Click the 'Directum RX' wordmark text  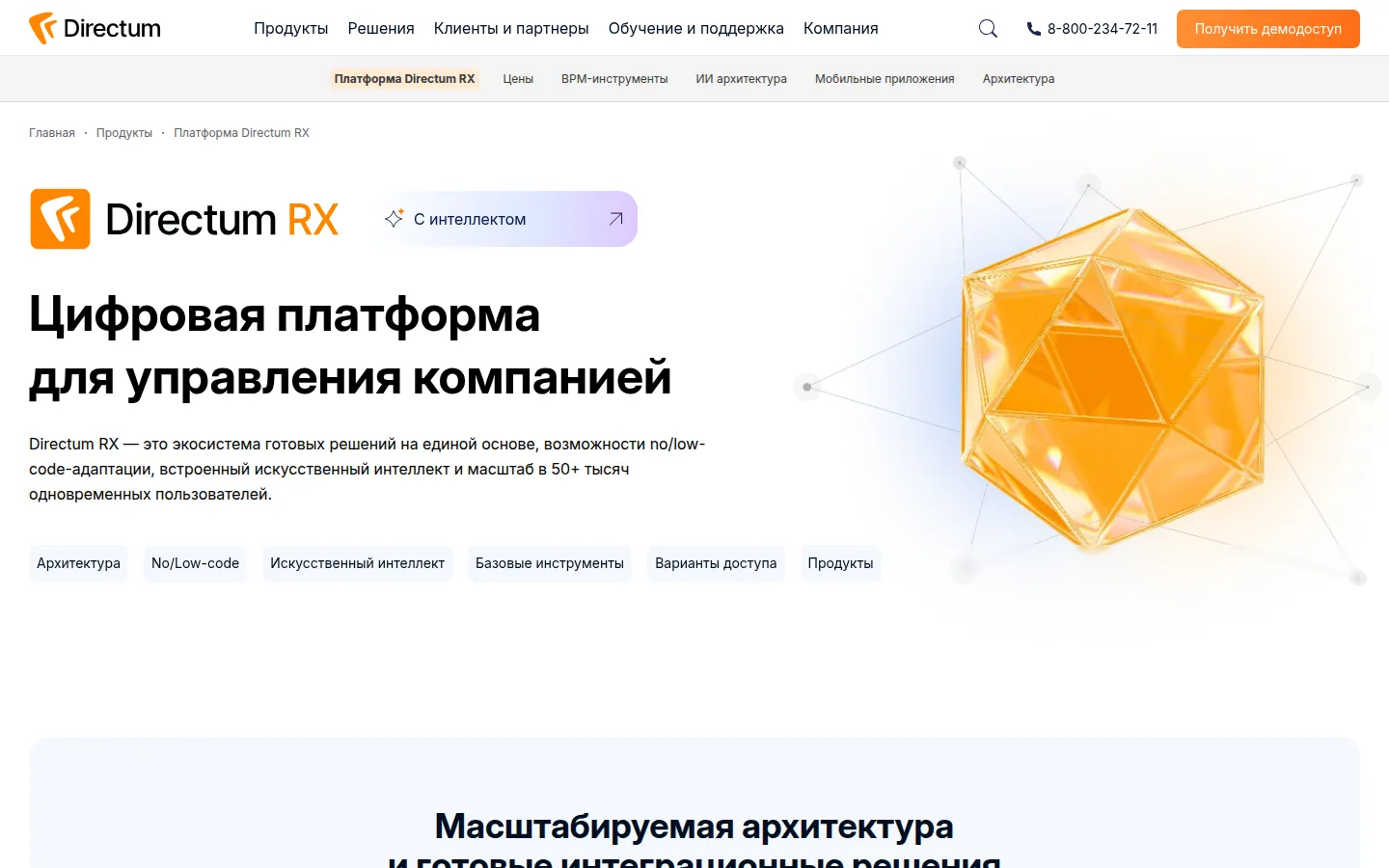pos(222,219)
